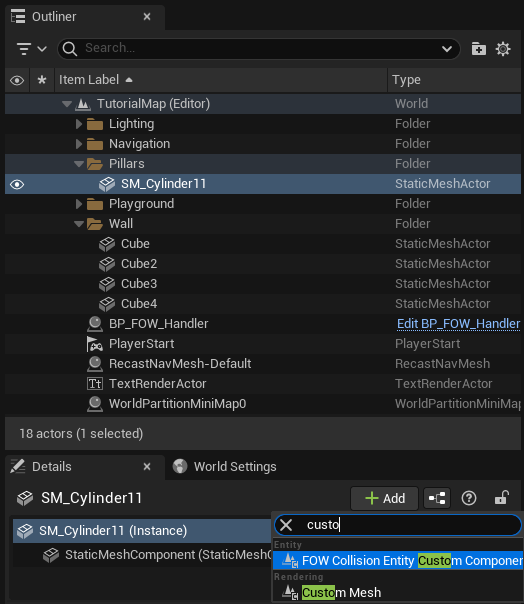Click the new folder icon in Outliner
Viewport: 524px width, 604px height.
[479, 49]
